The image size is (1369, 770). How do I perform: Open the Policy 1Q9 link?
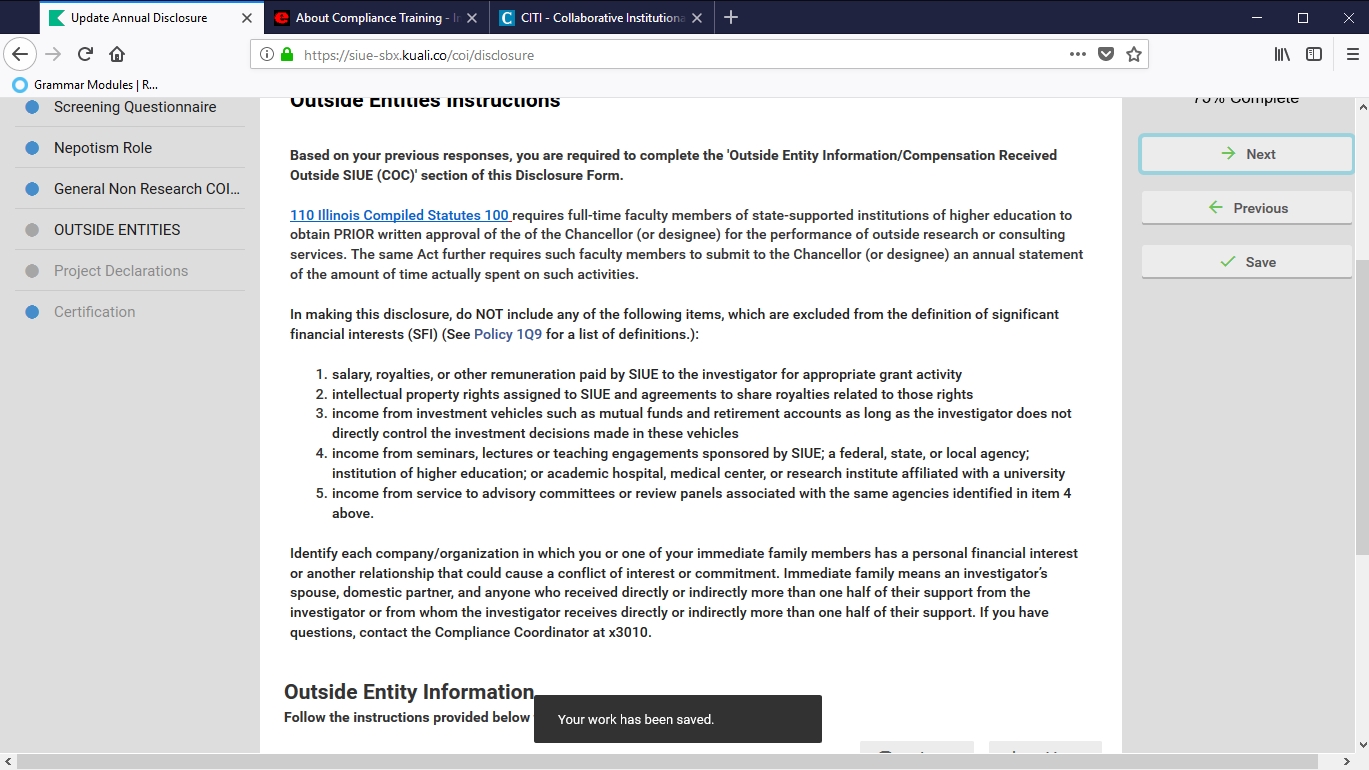tap(507, 334)
